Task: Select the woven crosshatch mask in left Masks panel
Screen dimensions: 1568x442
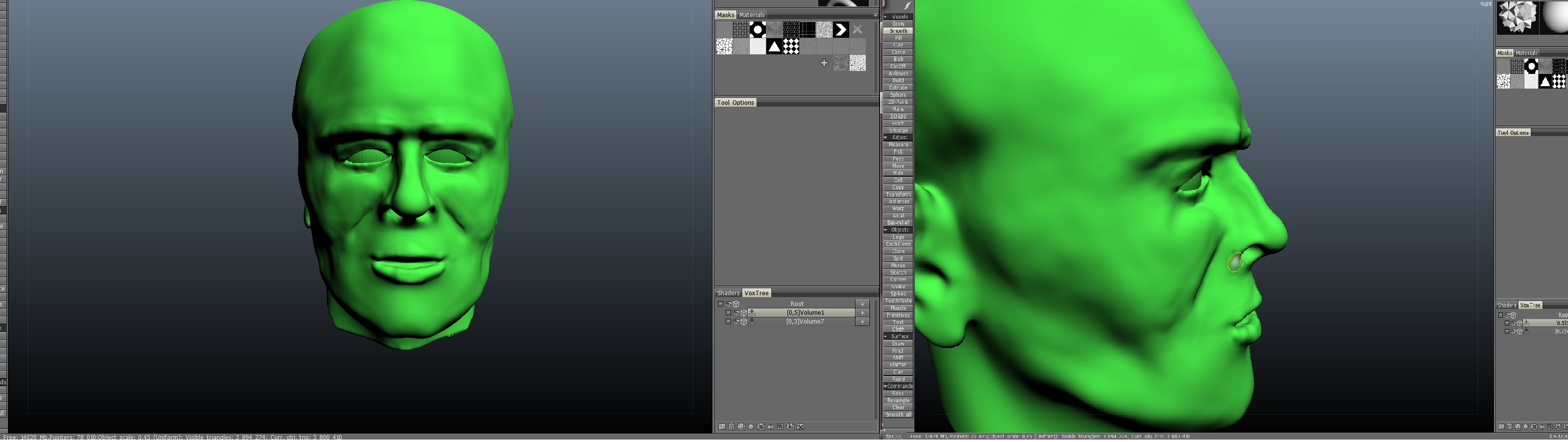Action: pyautogui.click(x=741, y=29)
